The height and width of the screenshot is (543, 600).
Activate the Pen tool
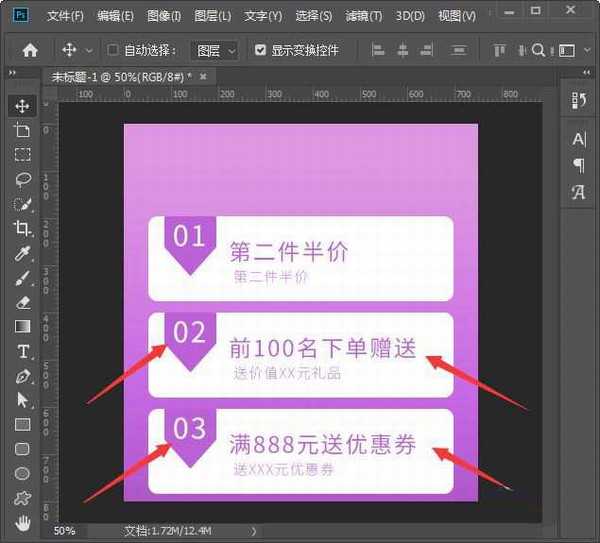tap(22, 376)
